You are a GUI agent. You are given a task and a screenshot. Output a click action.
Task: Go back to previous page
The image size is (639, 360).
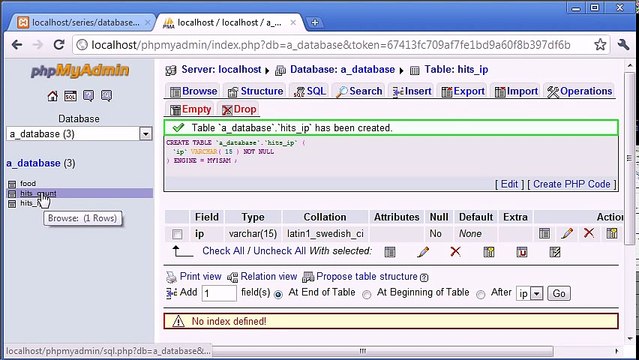[x=17, y=44]
